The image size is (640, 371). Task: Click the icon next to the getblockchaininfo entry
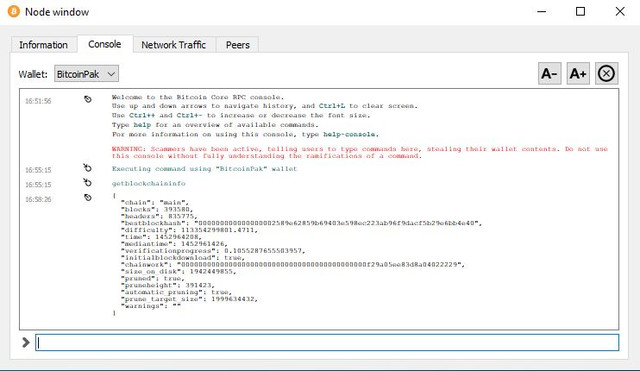87,182
